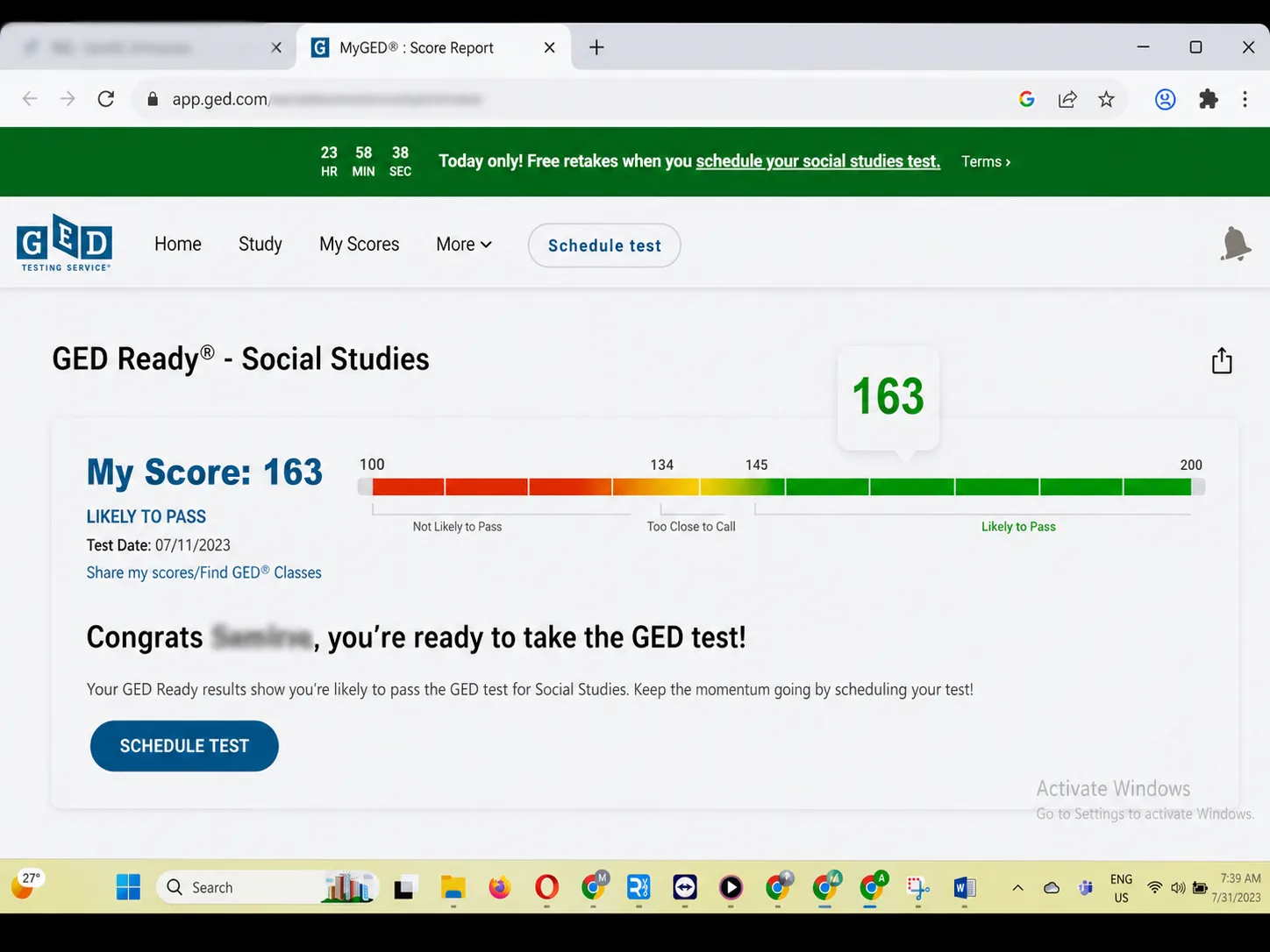
Task: Open TeamViewer from the taskbar
Action: point(685,887)
